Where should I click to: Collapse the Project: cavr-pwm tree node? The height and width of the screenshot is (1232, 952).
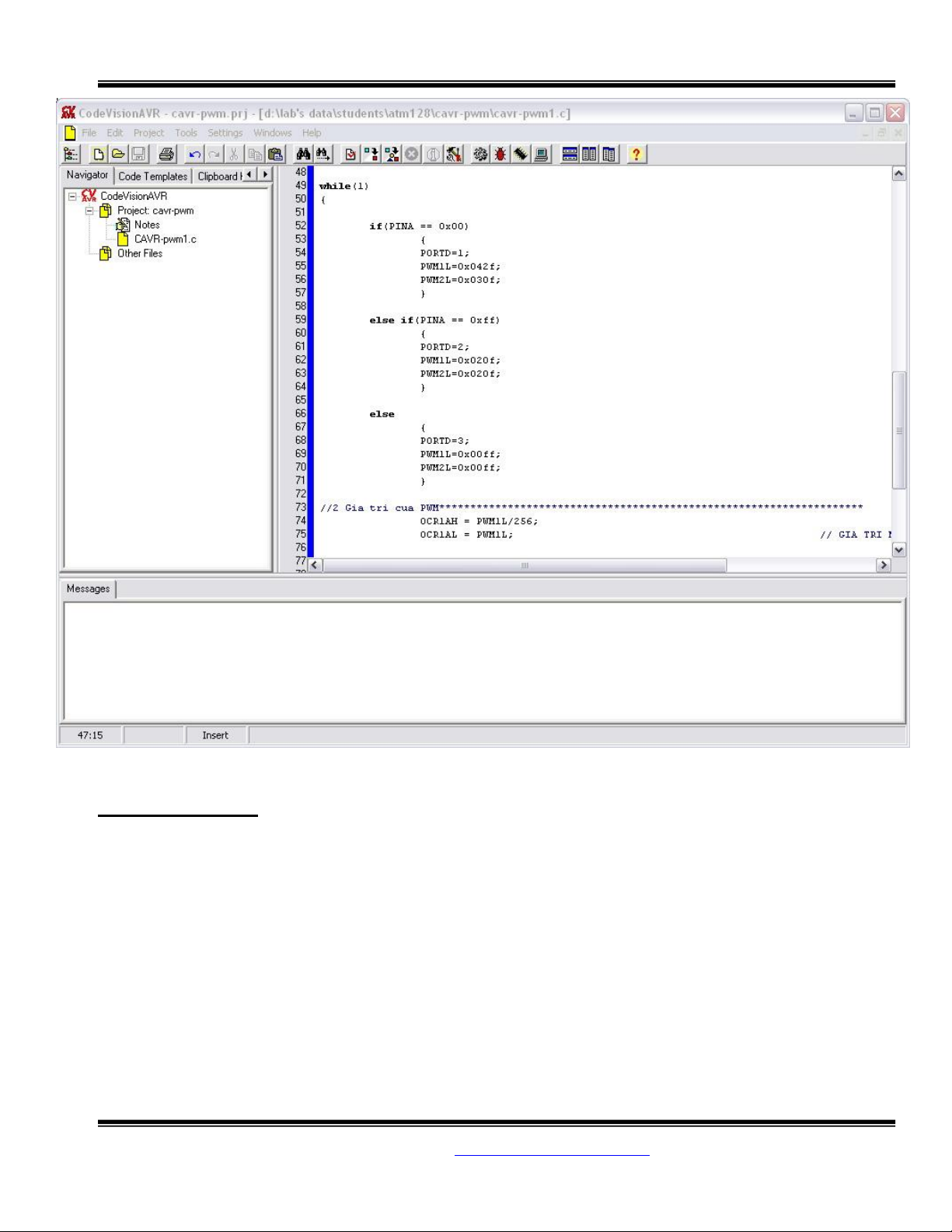[89, 211]
